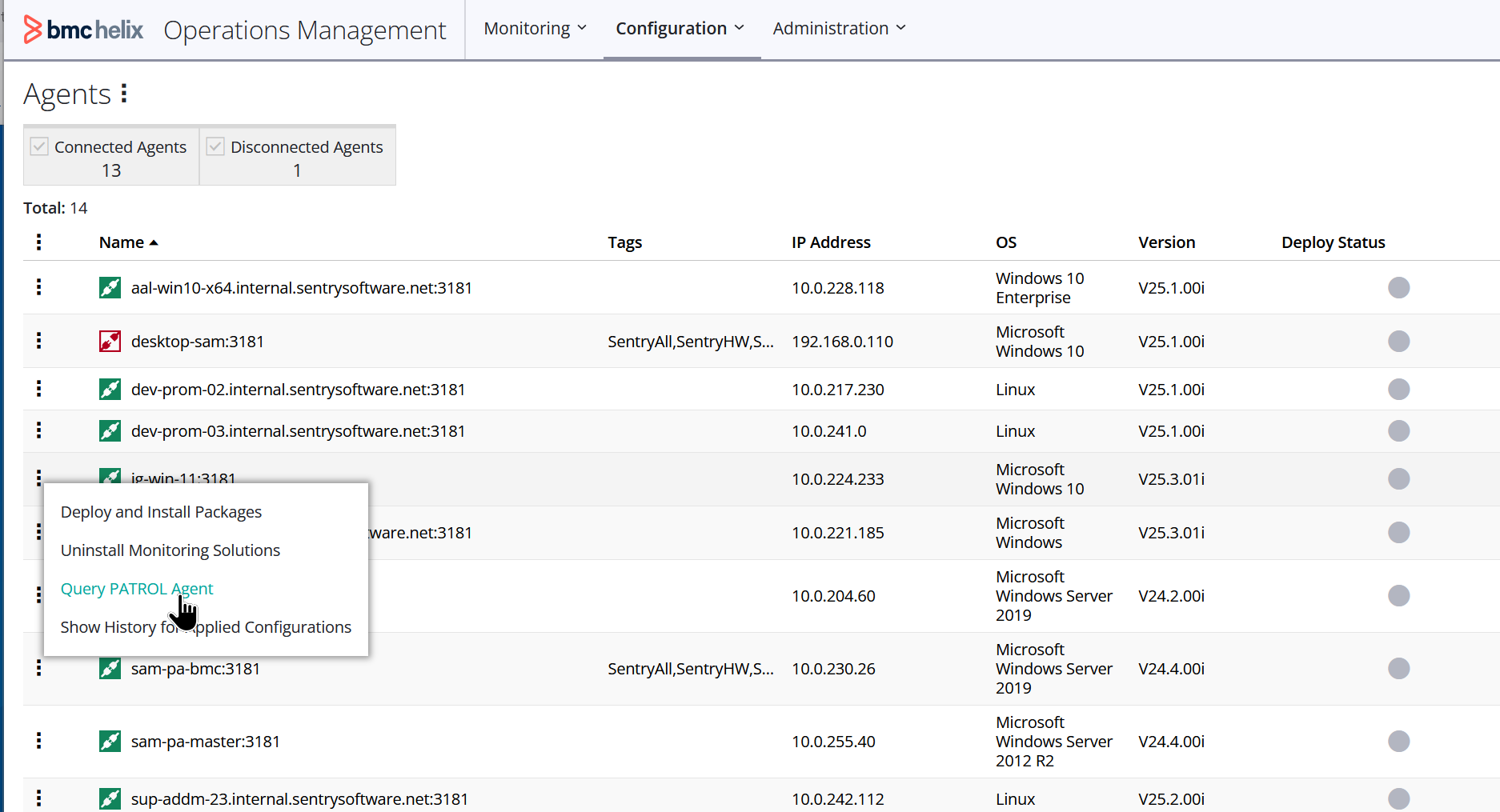Click the table header options kebab icon

[x=38, y=242]
